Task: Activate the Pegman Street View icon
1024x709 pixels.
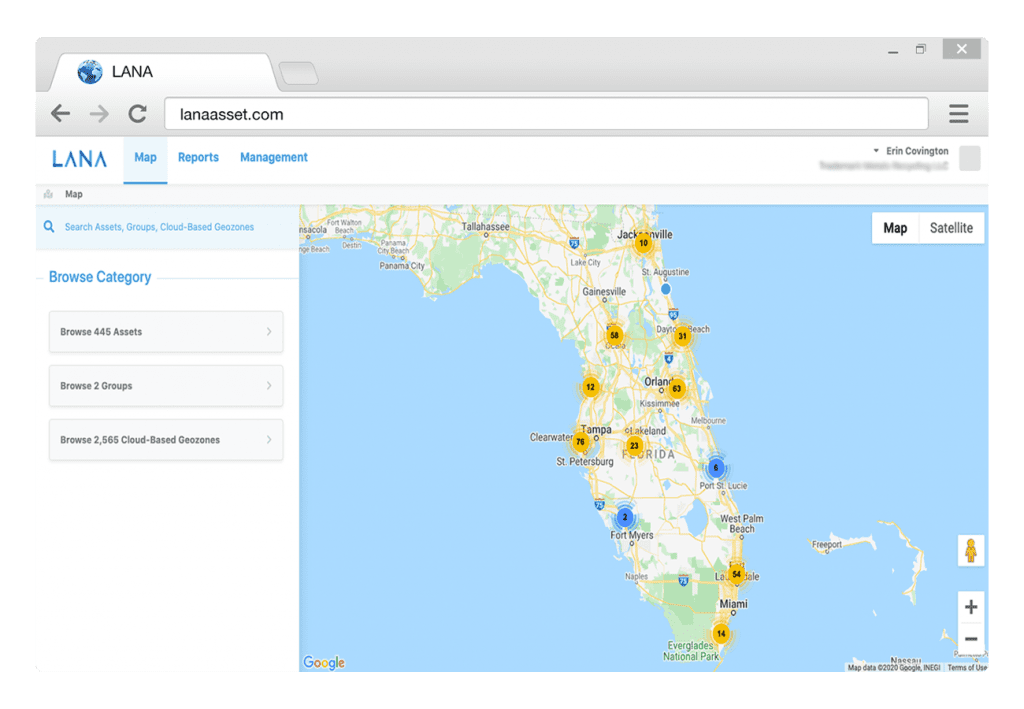Action: pos(971,550)
